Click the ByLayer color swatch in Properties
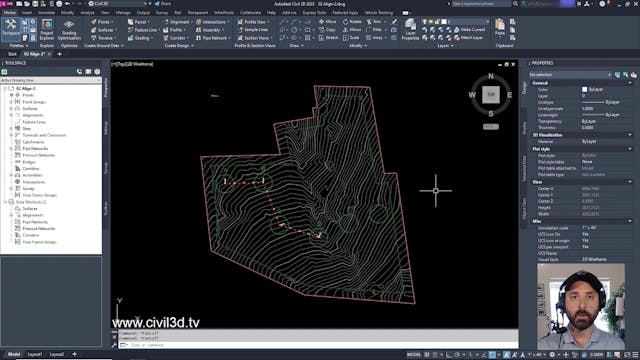 tap(584, 89)
